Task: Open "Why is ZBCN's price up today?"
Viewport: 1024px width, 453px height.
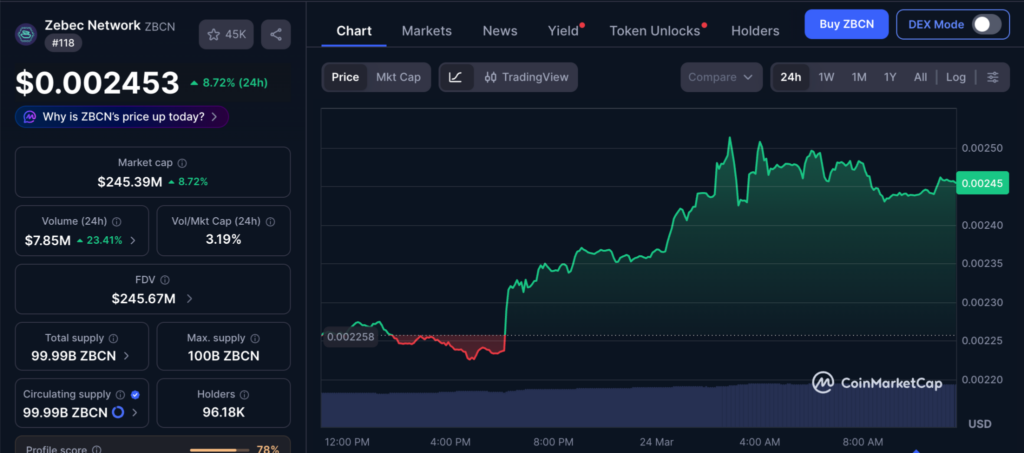Action: (x=122, y=117)
